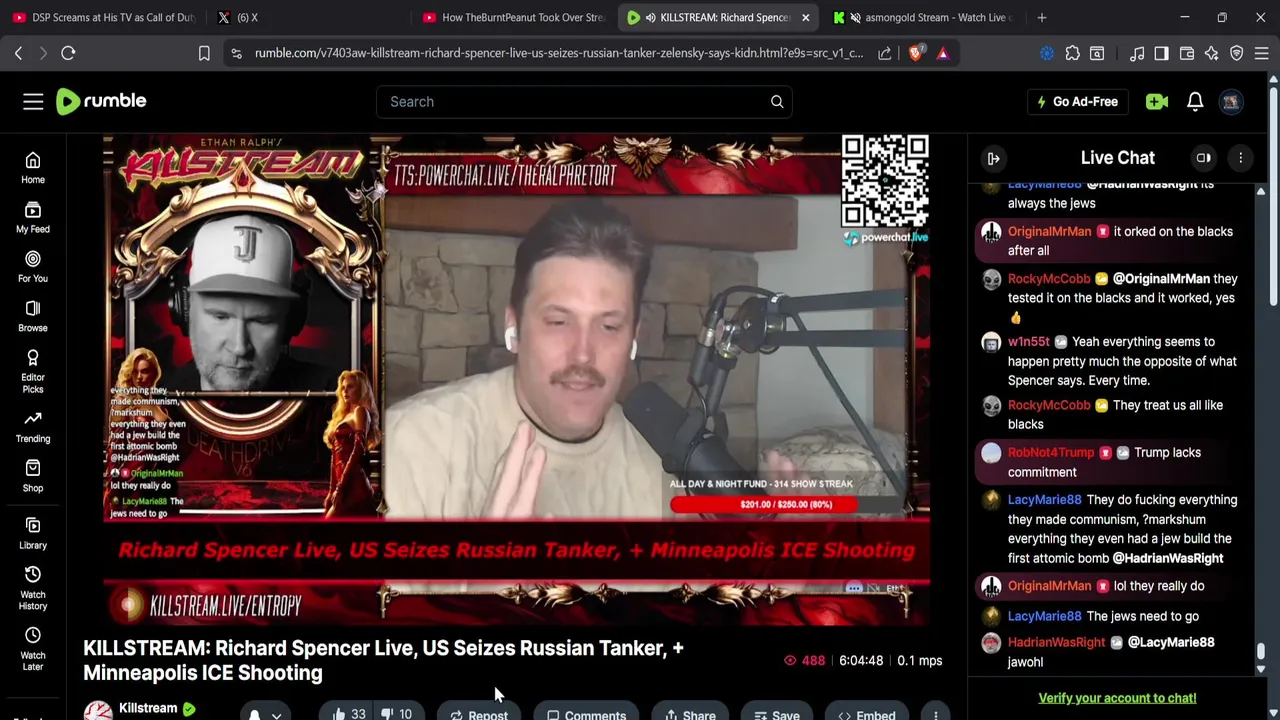Close the KILLSTREAM browser tab
The image size is (1280, 720).
pos(806,17)
